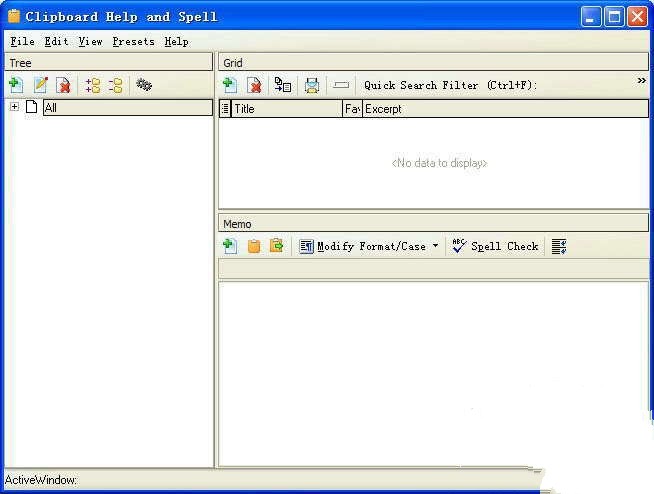
Task: Select the All tree item
Action: point(128,108)
